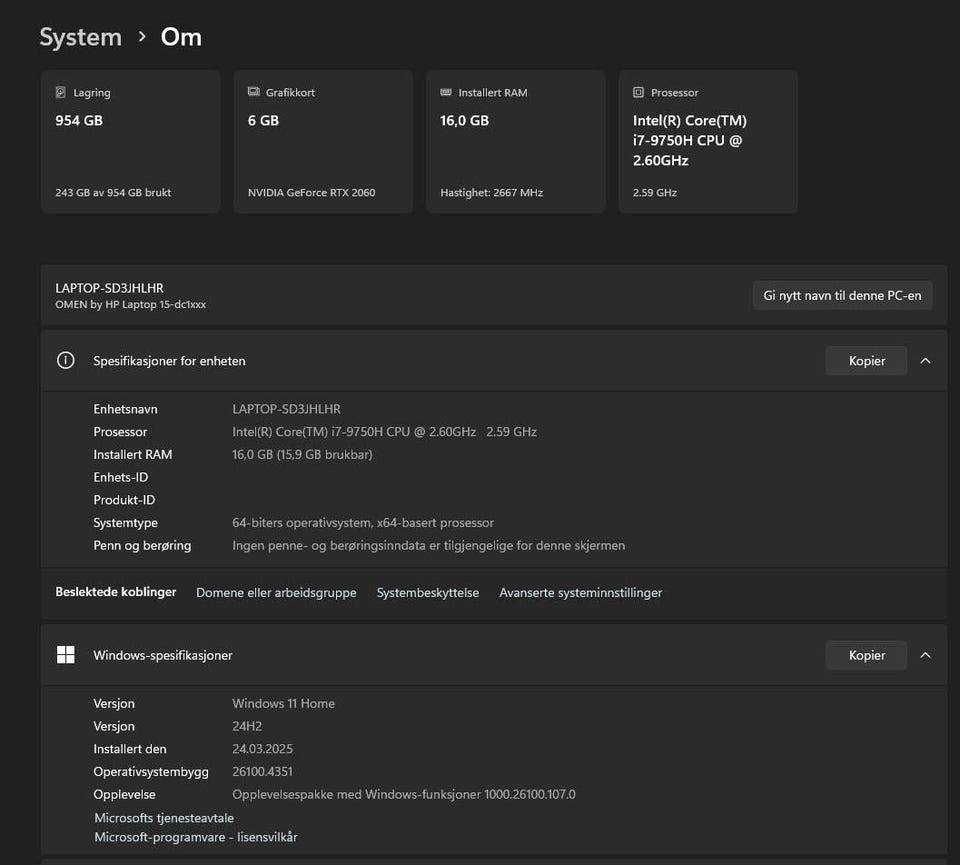Viewport: 960px width, 865px height.
Task: Click the info icon beside Spesifikasjoner for enheten
Action: point(66,361)
